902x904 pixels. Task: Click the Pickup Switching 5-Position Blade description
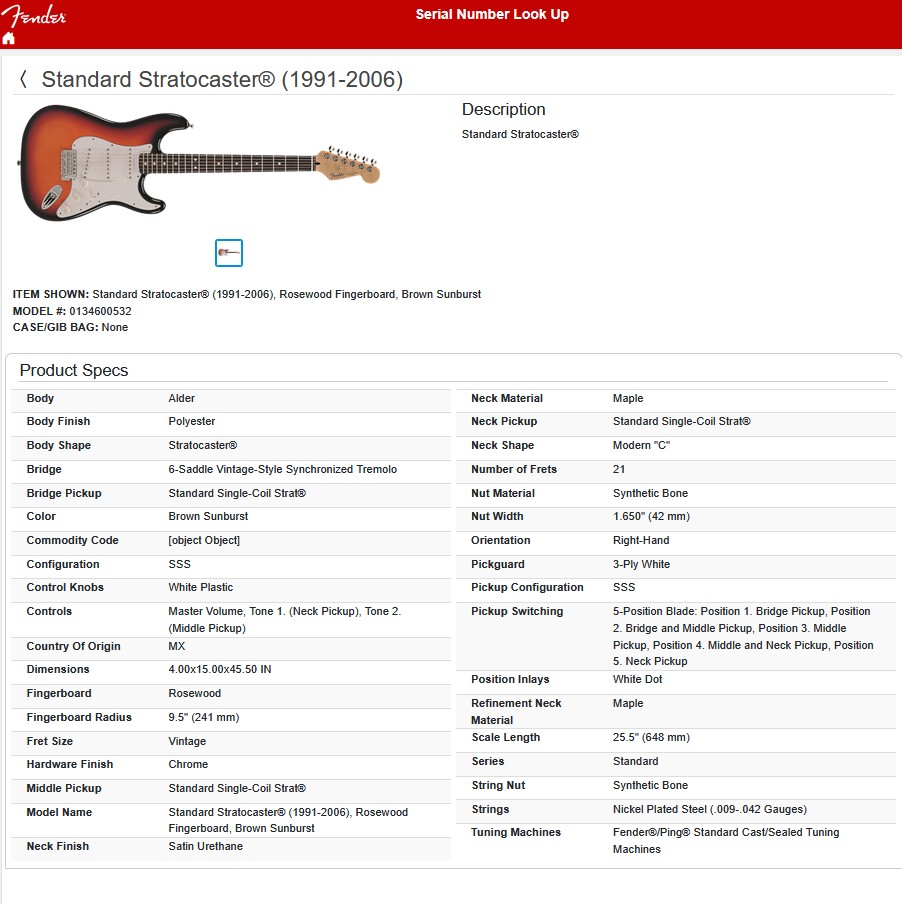743,636
